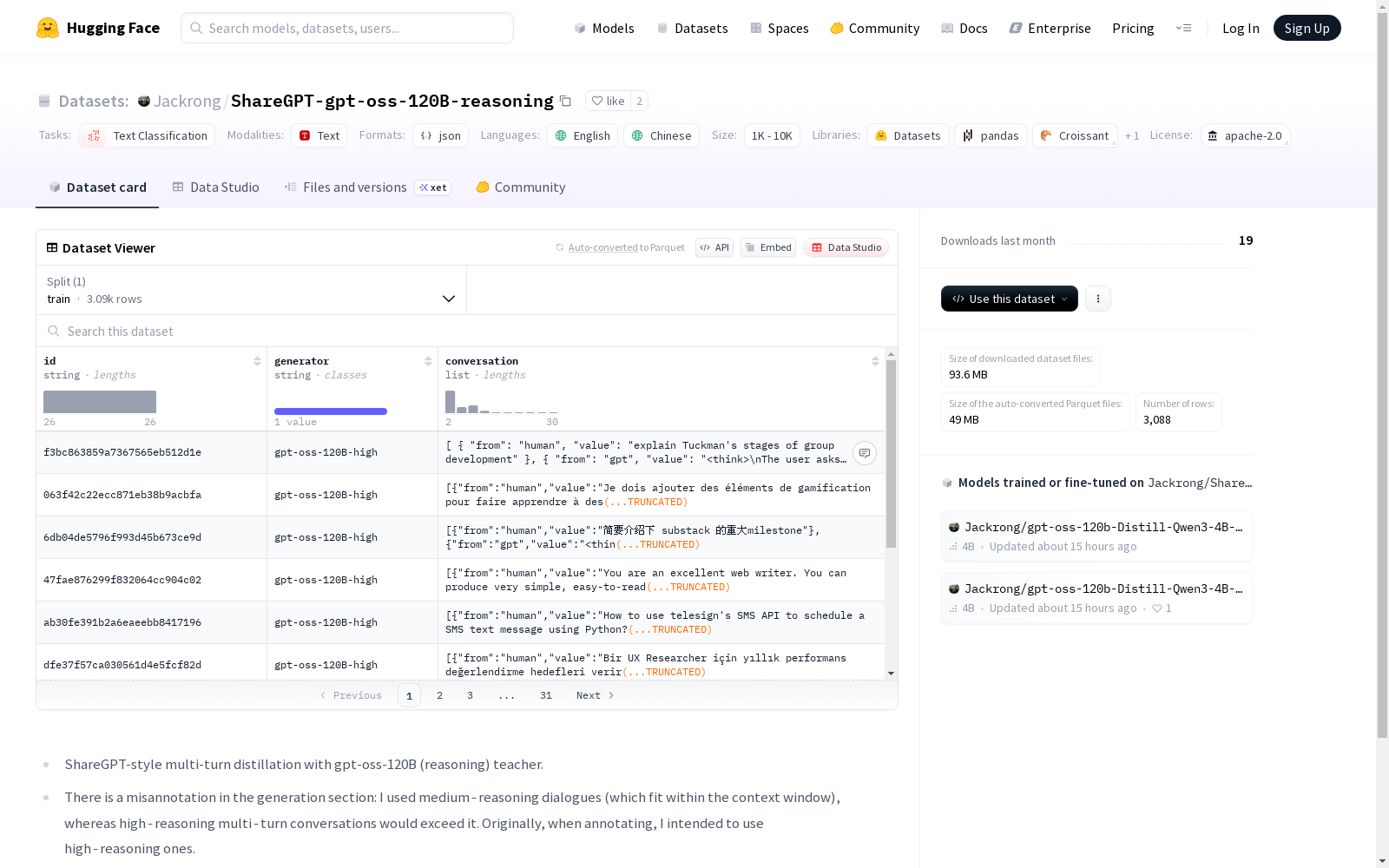Open Datasets in top navigation
1389x868 pixels.
click(693, 28)
